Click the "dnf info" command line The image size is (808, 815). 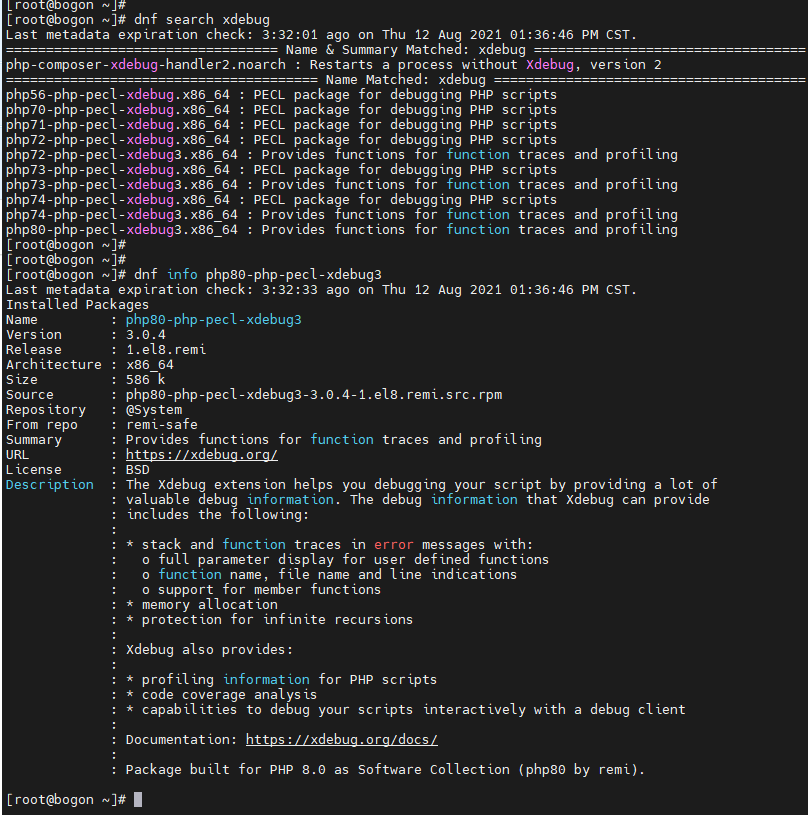(257, 275)
